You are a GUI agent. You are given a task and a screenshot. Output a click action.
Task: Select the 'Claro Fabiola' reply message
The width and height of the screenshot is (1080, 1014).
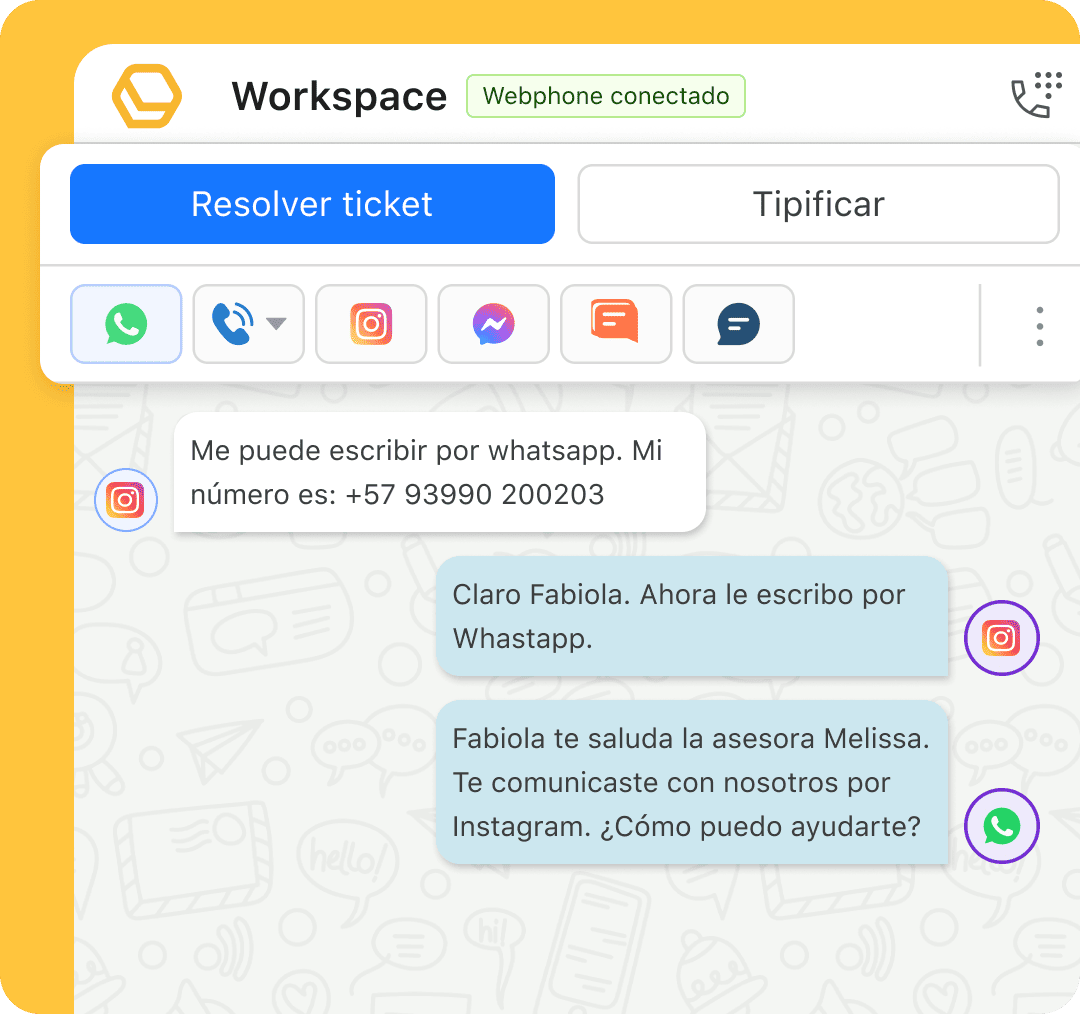coord(692,617)
